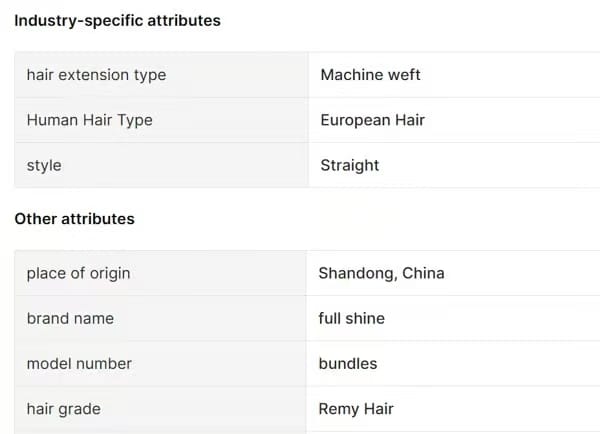Image resolution: width=600 pixels, height=434 pixels.
Task: Select the "Remy Hair" grade value
Action: [356, 408]
